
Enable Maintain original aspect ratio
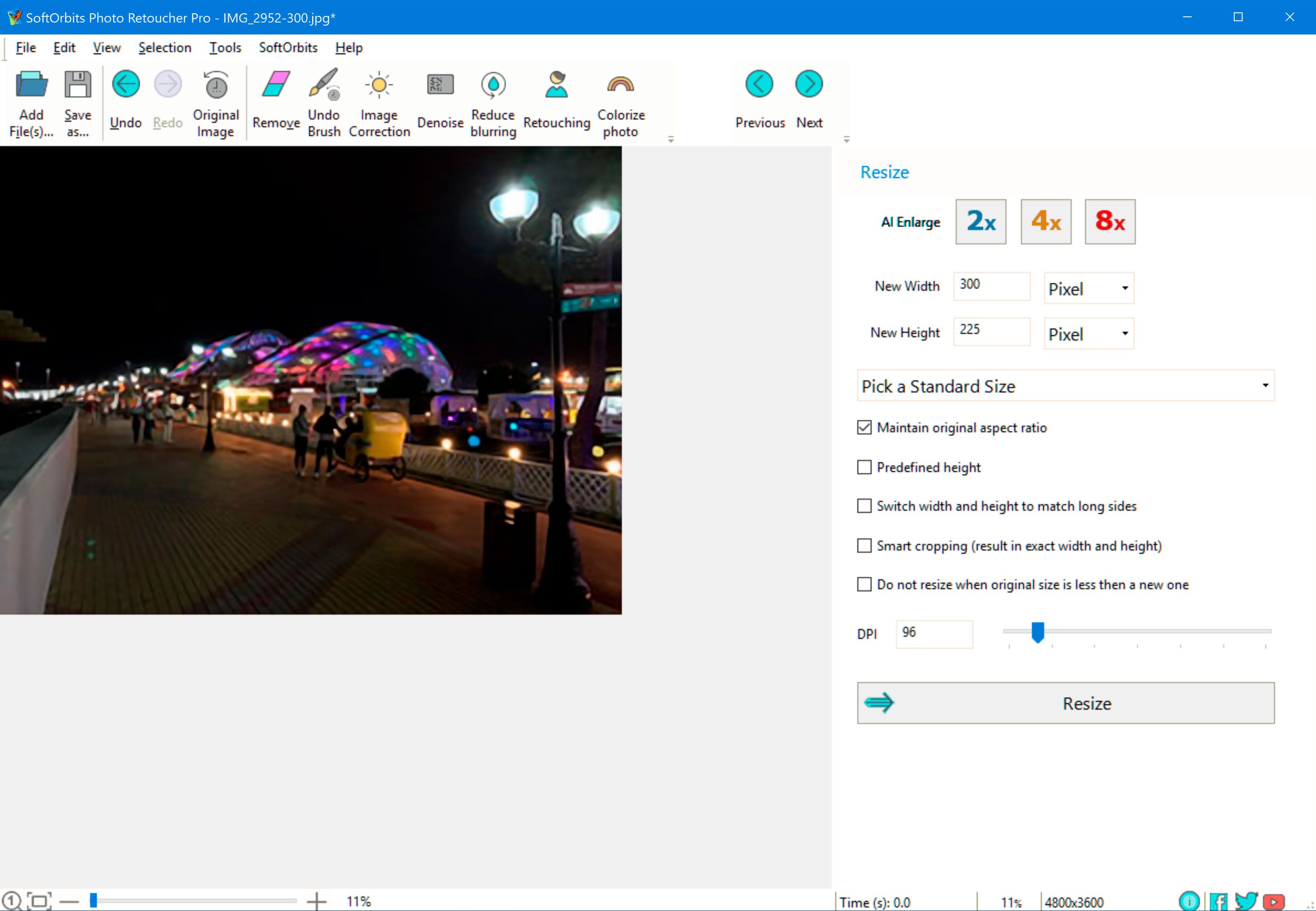coord(864,427)
